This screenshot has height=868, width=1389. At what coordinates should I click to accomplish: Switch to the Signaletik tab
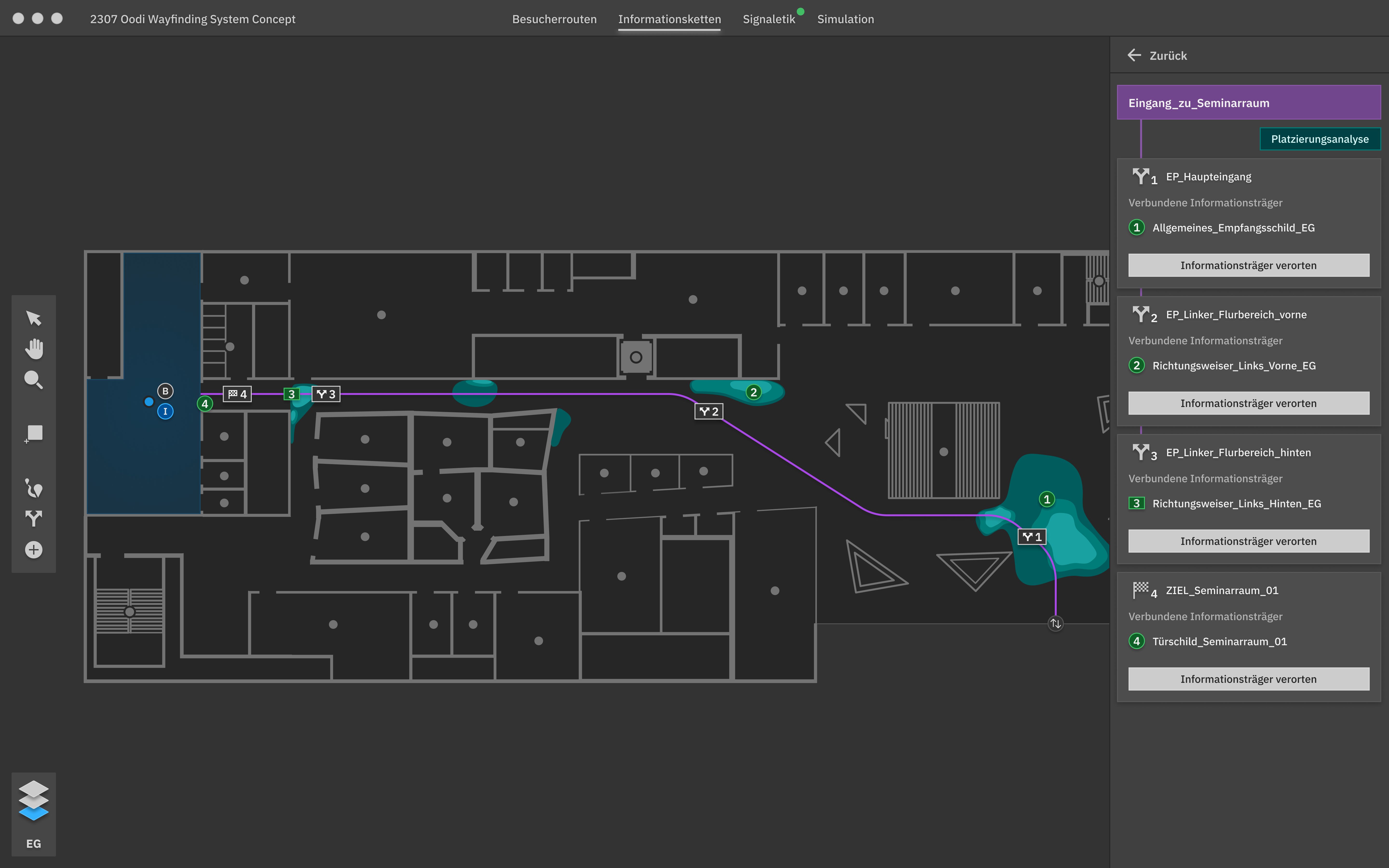(769, 19)
